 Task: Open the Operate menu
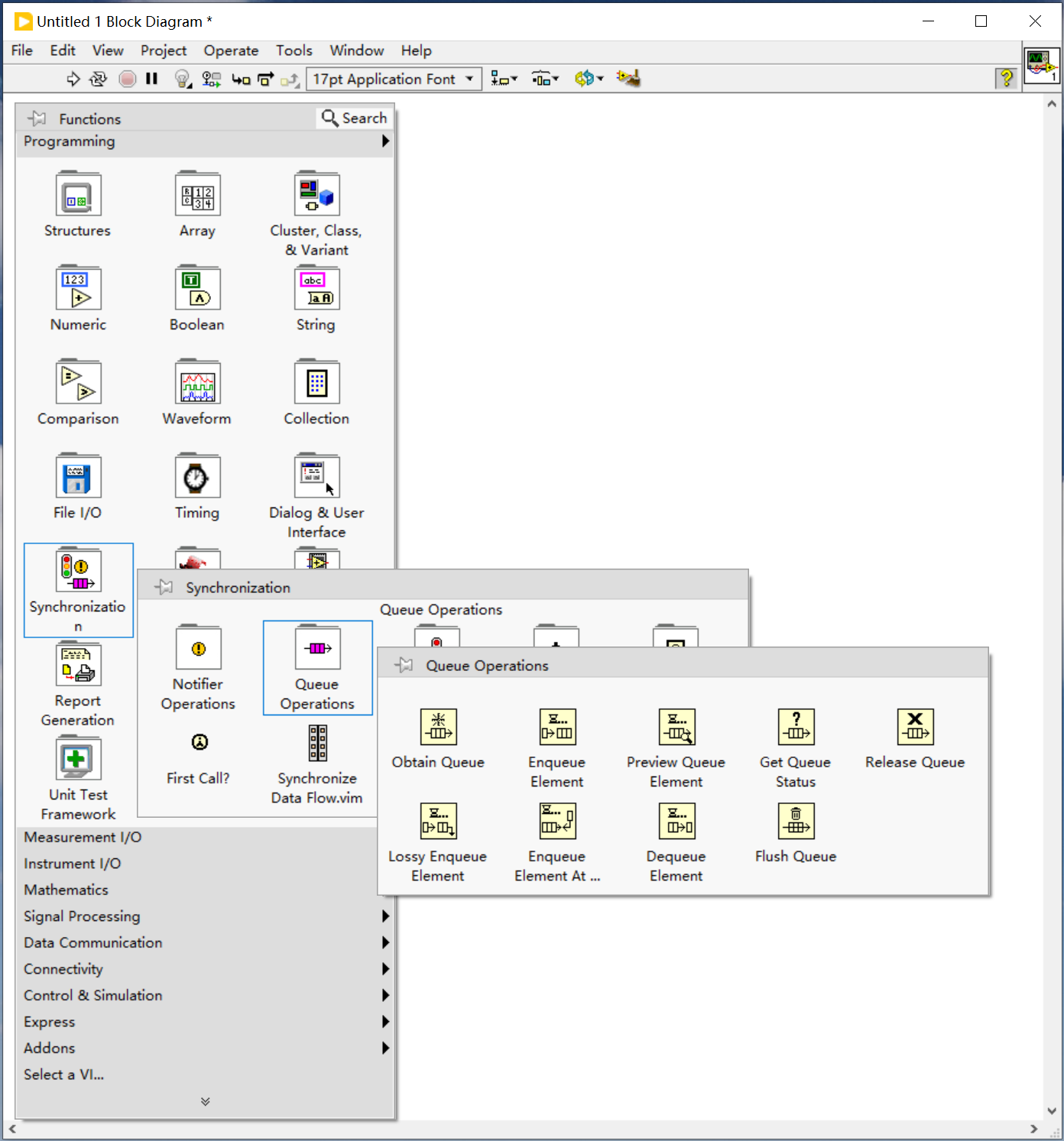pyautogui.click(x=231, y=50)
